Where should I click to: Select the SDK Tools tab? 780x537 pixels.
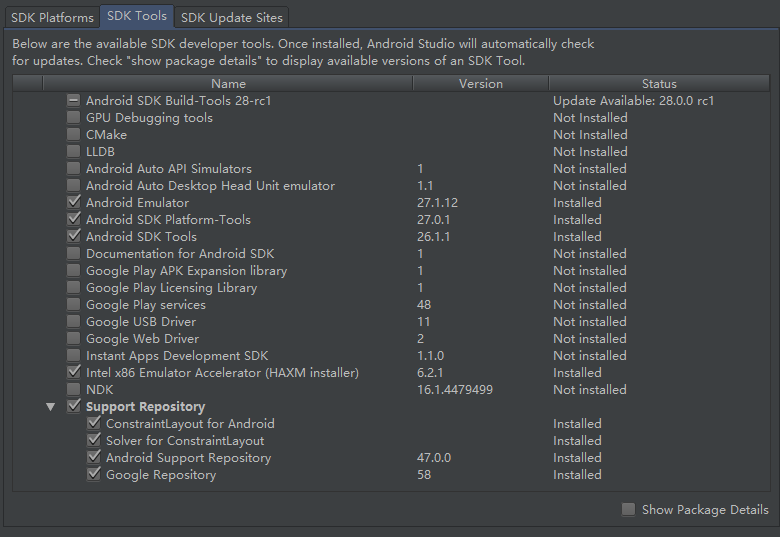point(137,16)
